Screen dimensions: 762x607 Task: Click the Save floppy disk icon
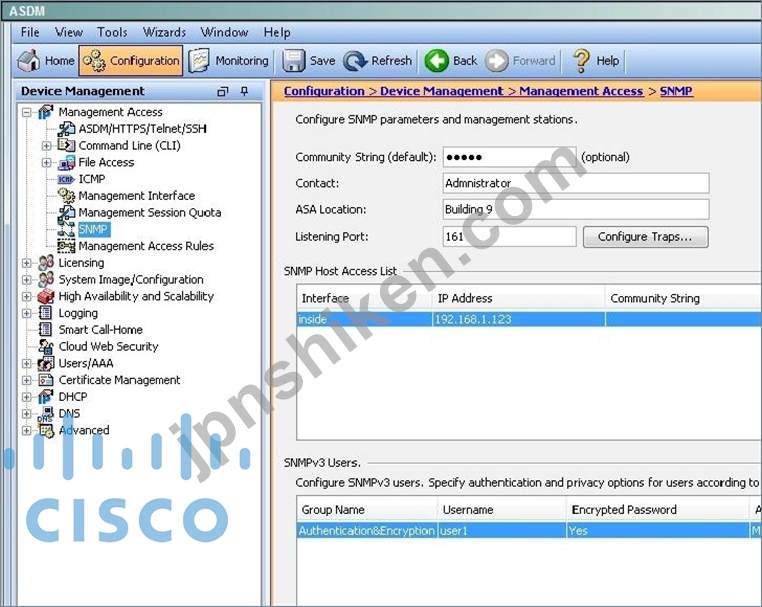294,61
